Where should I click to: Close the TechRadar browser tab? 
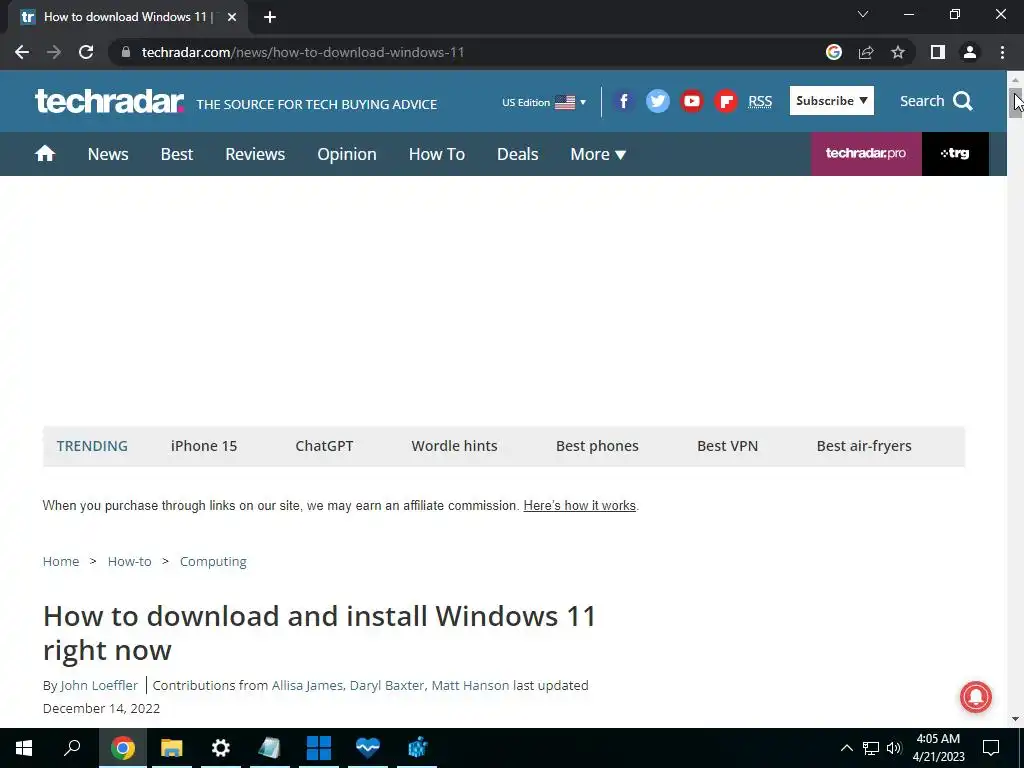coord(232,17)
